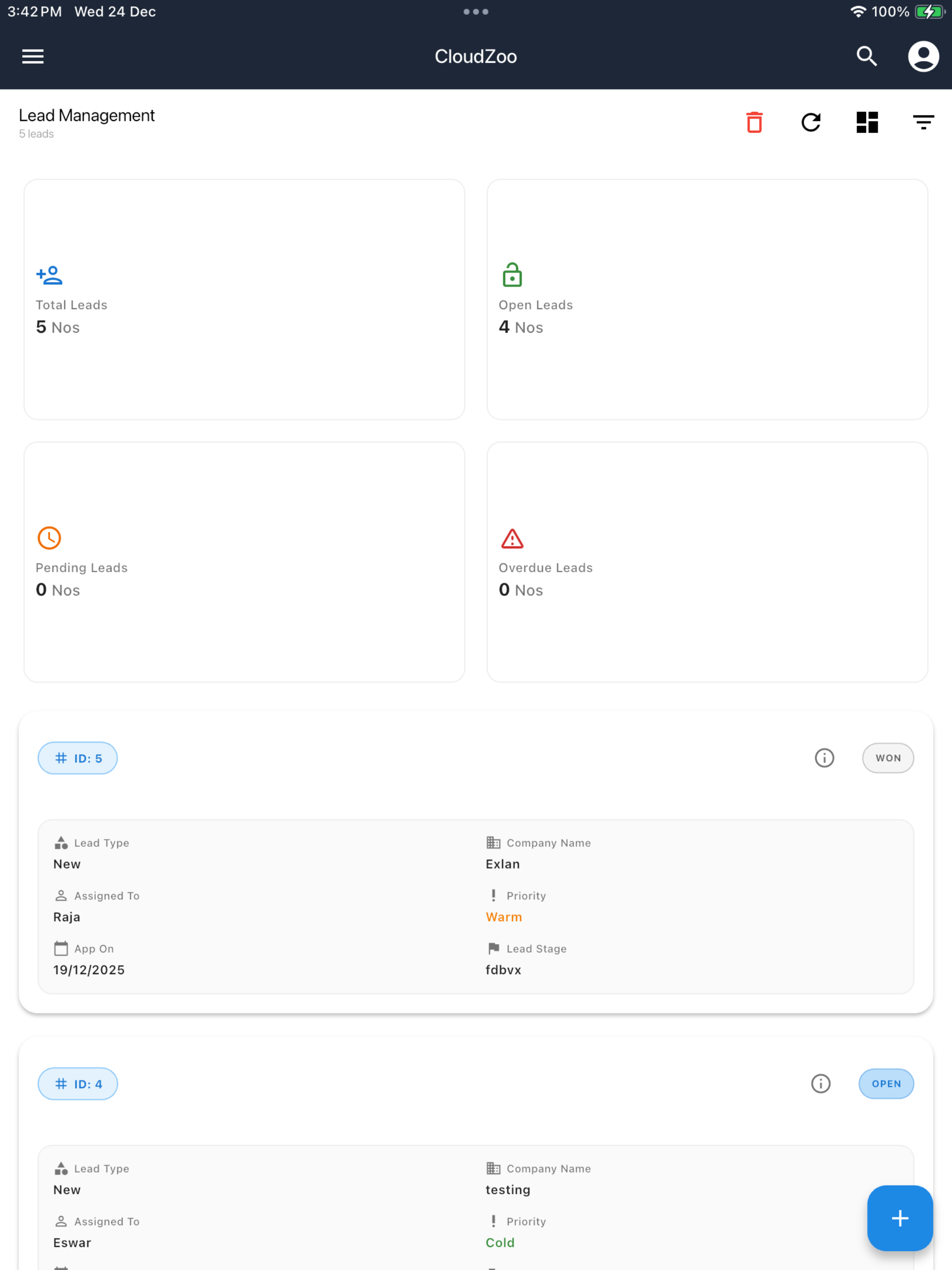952x1270 pixels.
Task: Click the CloudZoo app title
Action: (x=476, y=56)
